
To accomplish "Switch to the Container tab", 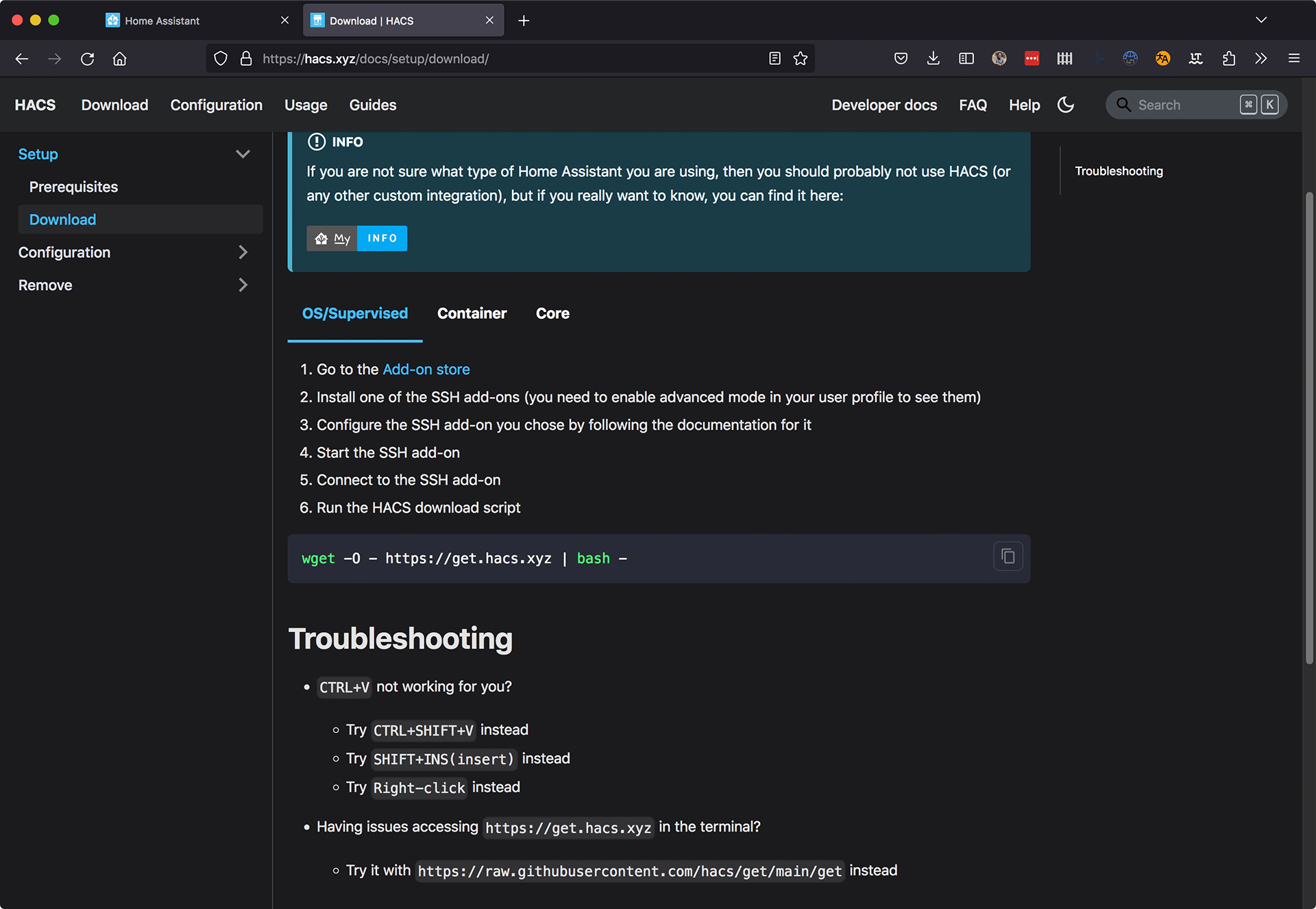I will coord(472,313).
